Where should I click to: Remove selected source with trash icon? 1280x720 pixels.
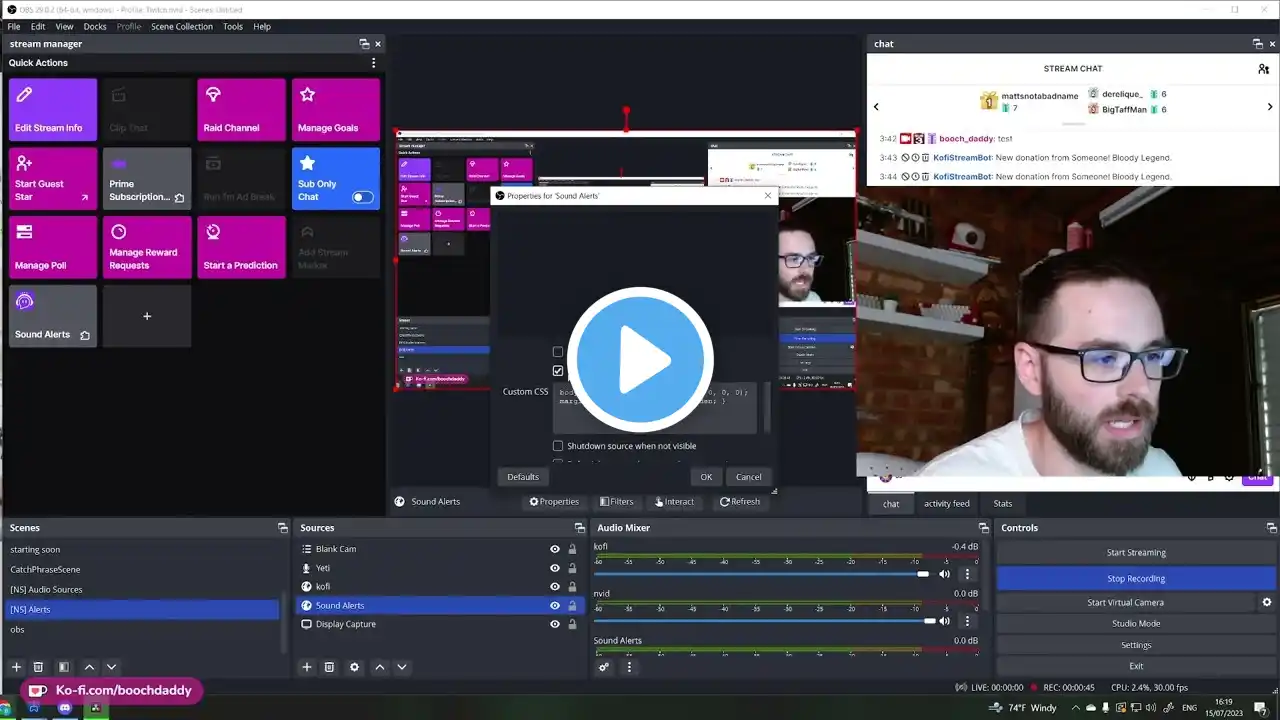[x=329, y=667]
